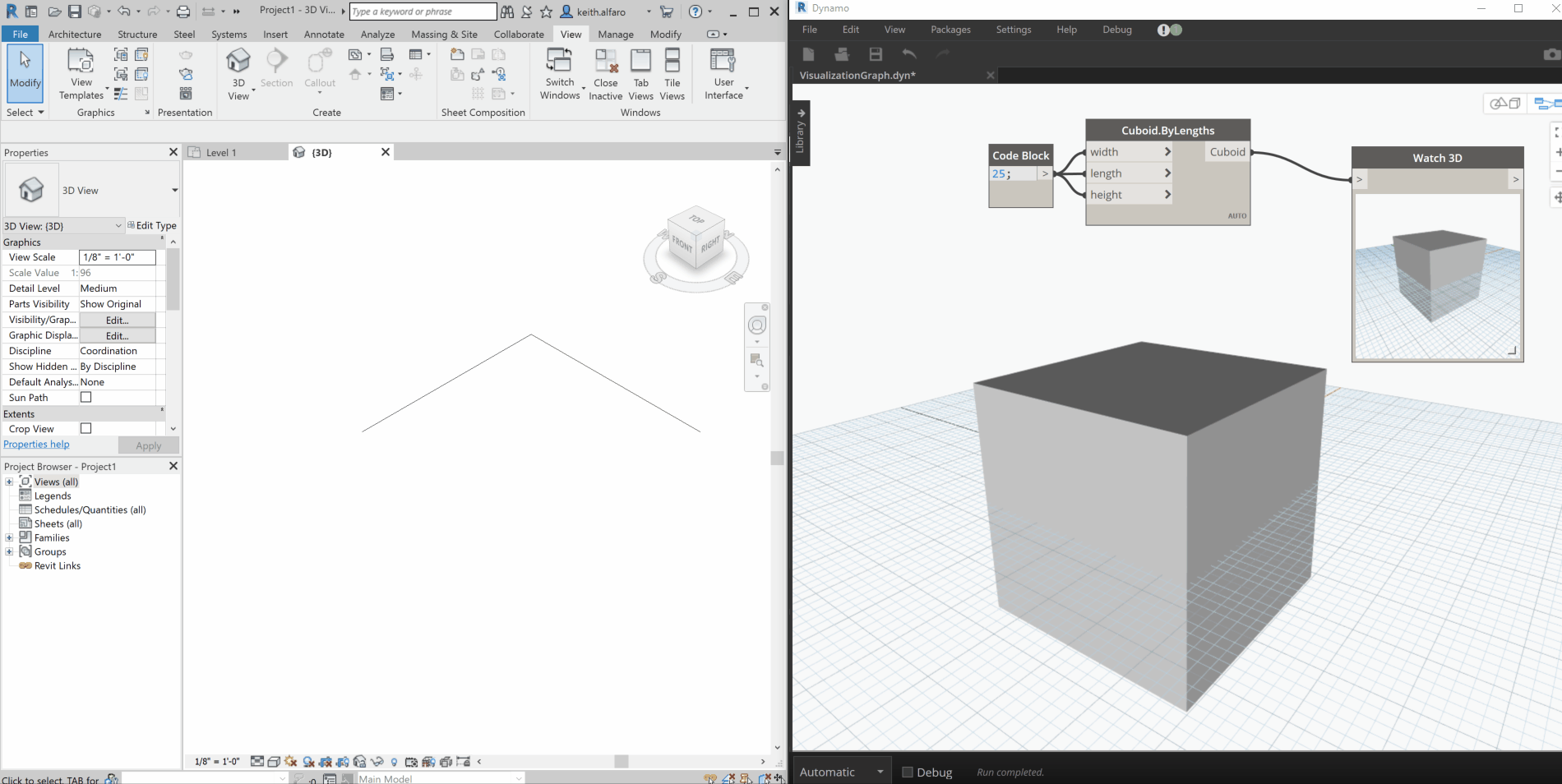Click the Undo arrow in Revit toolbar

[x=123, y=12]
